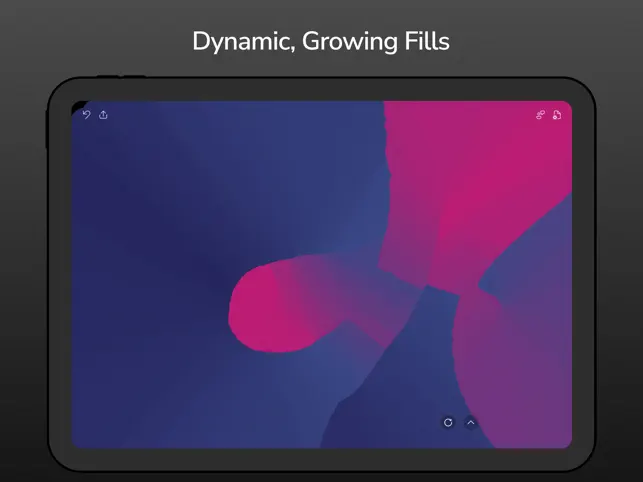
Task: Tap the circular refresh button
Action: (x=448, y=422)
